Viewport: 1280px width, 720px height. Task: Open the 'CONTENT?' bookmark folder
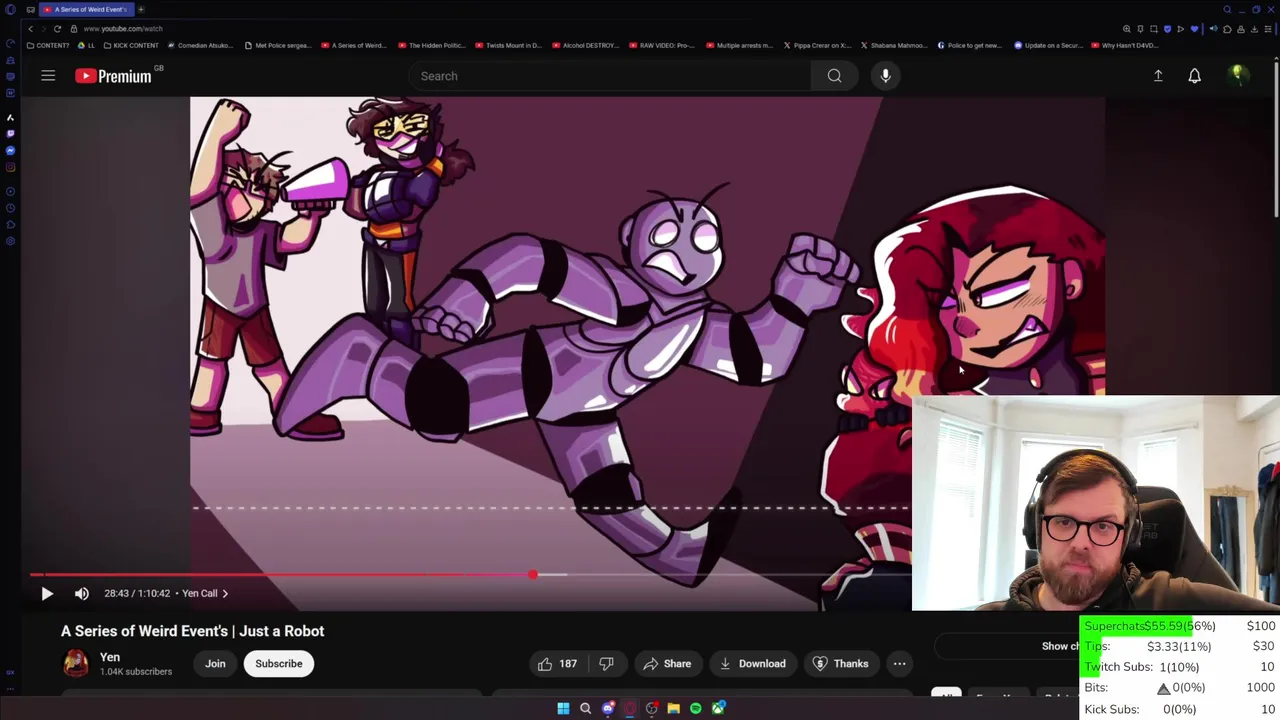[48, 45]
